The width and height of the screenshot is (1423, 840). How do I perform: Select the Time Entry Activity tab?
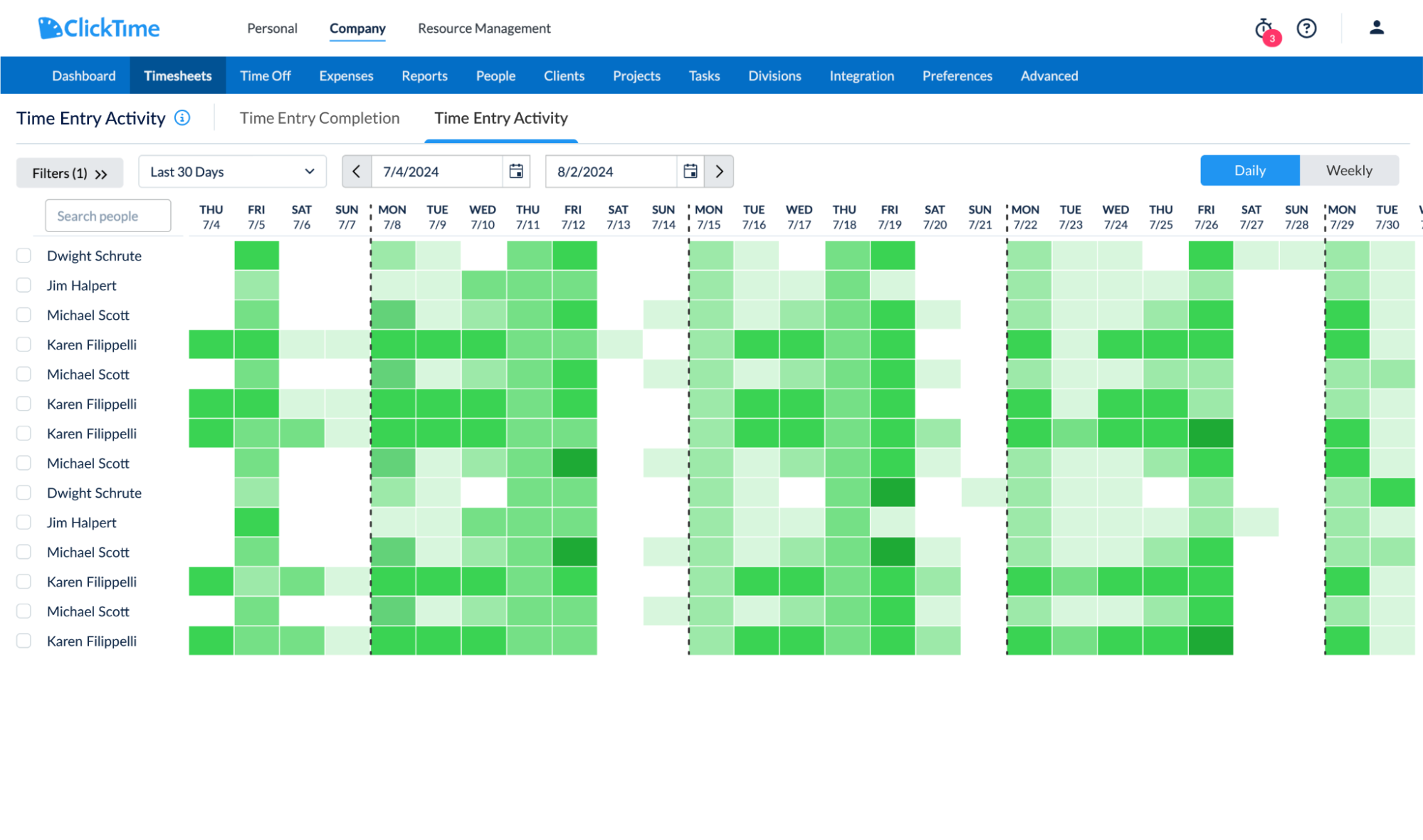click(501, 118)
